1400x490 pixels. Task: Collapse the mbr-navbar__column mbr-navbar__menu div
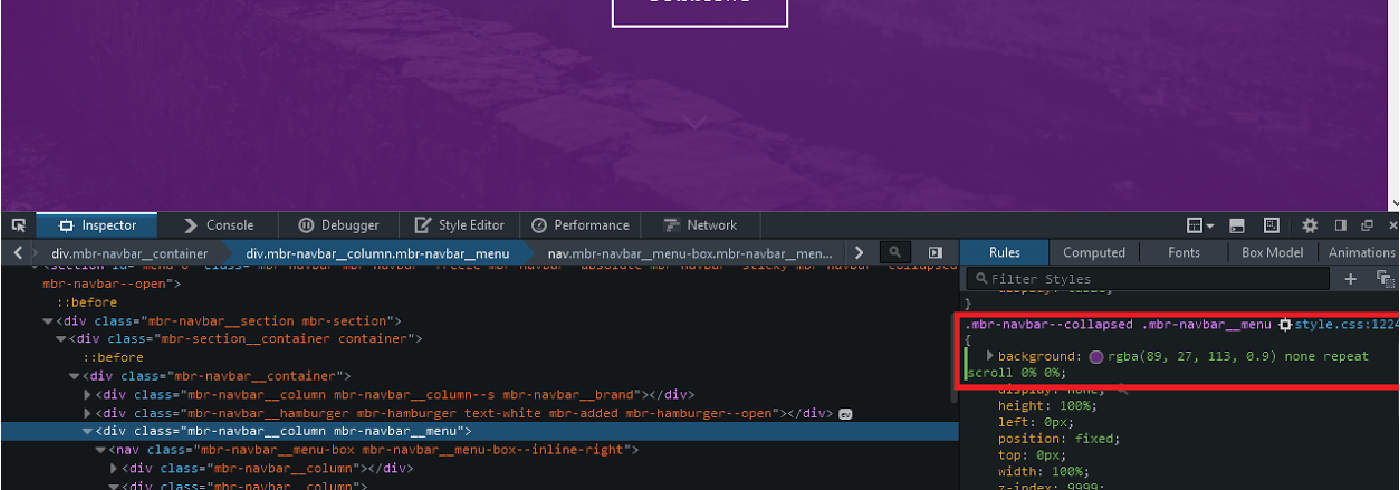(x=87, y=431)
